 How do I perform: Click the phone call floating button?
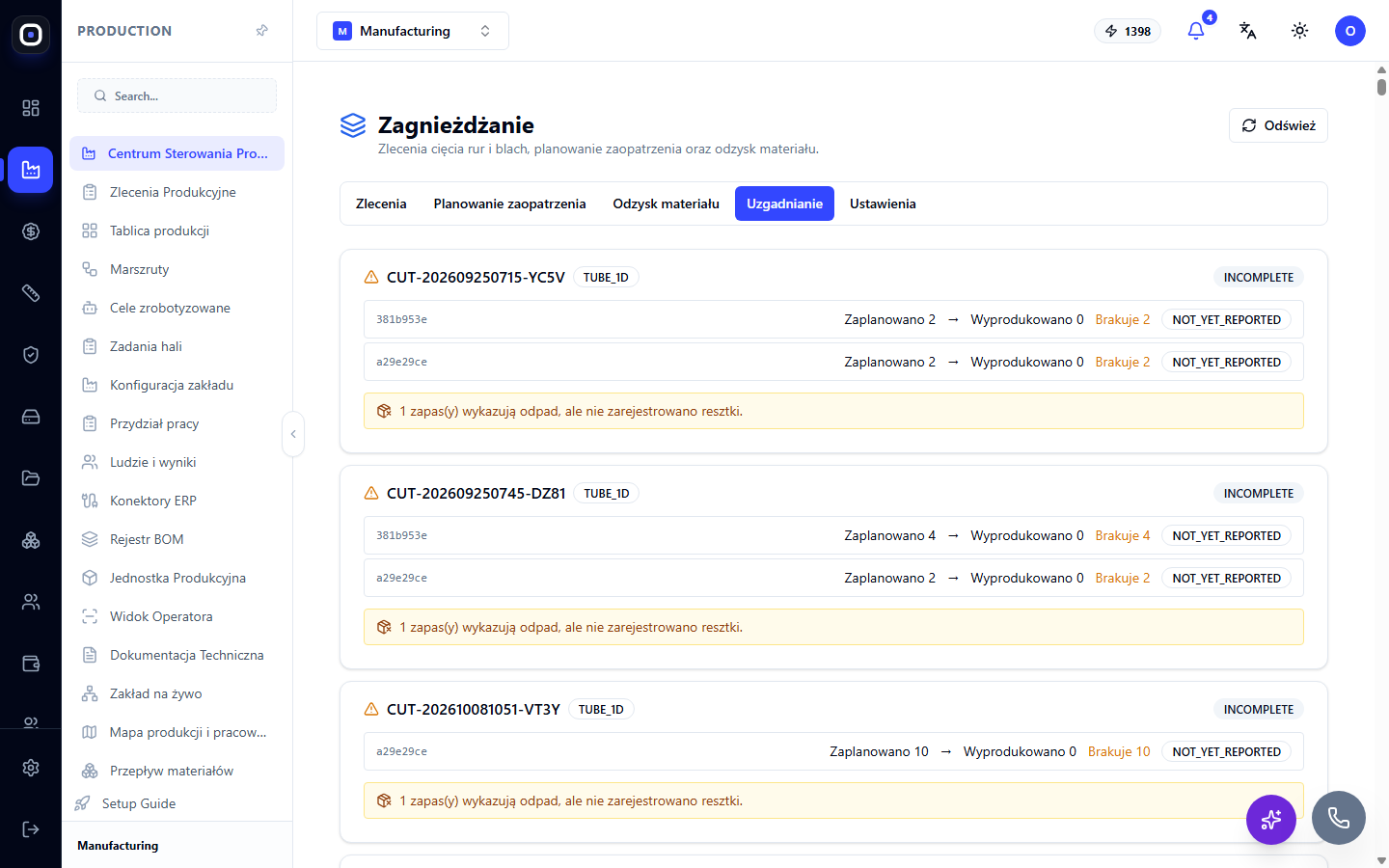(1339, 818)
